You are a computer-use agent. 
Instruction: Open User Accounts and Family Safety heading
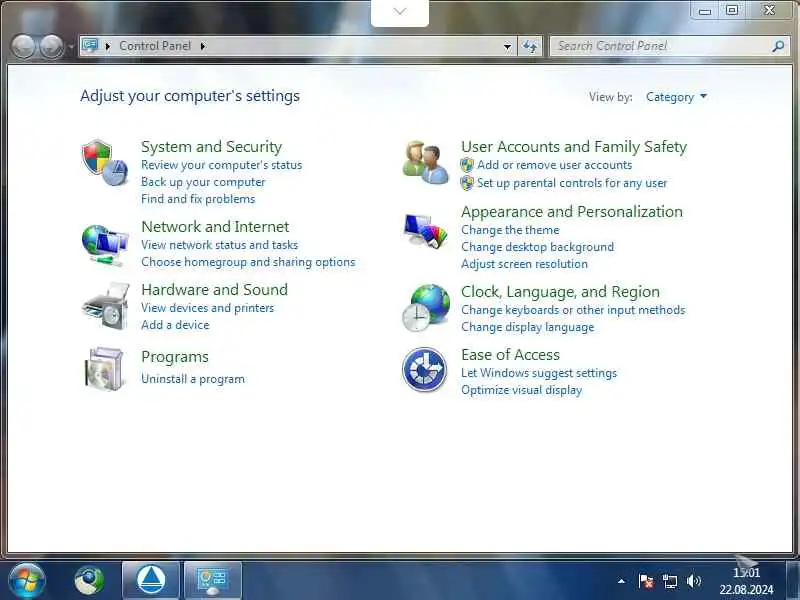574,147
